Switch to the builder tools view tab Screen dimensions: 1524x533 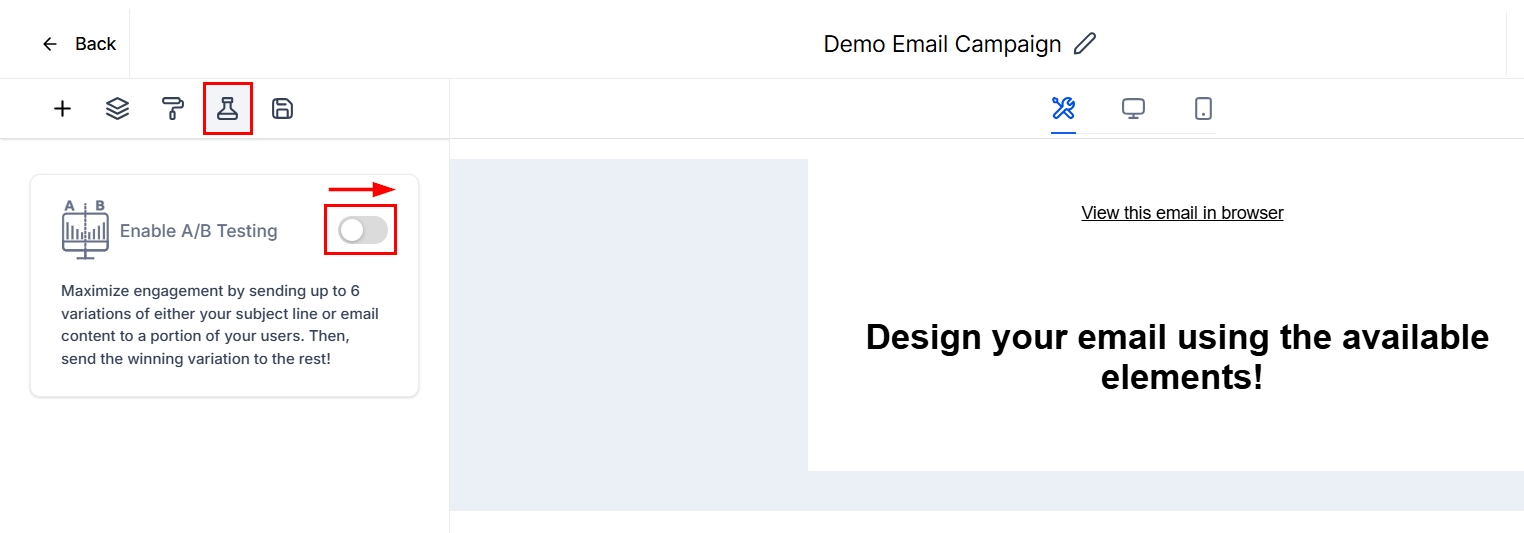[x=1063, y=108]
